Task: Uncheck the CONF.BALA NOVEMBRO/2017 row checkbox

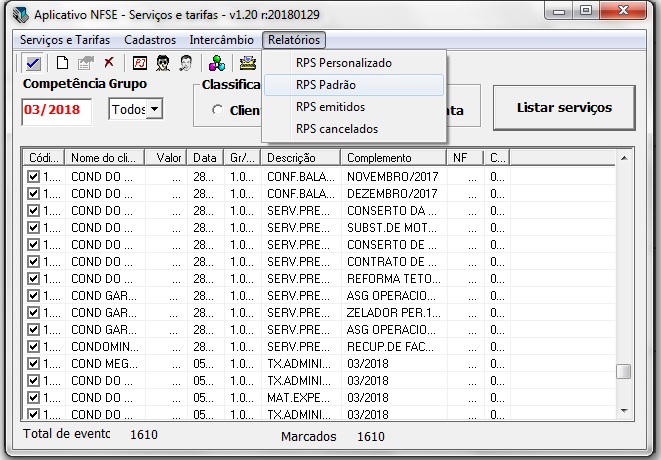Action: click(34, 177)
